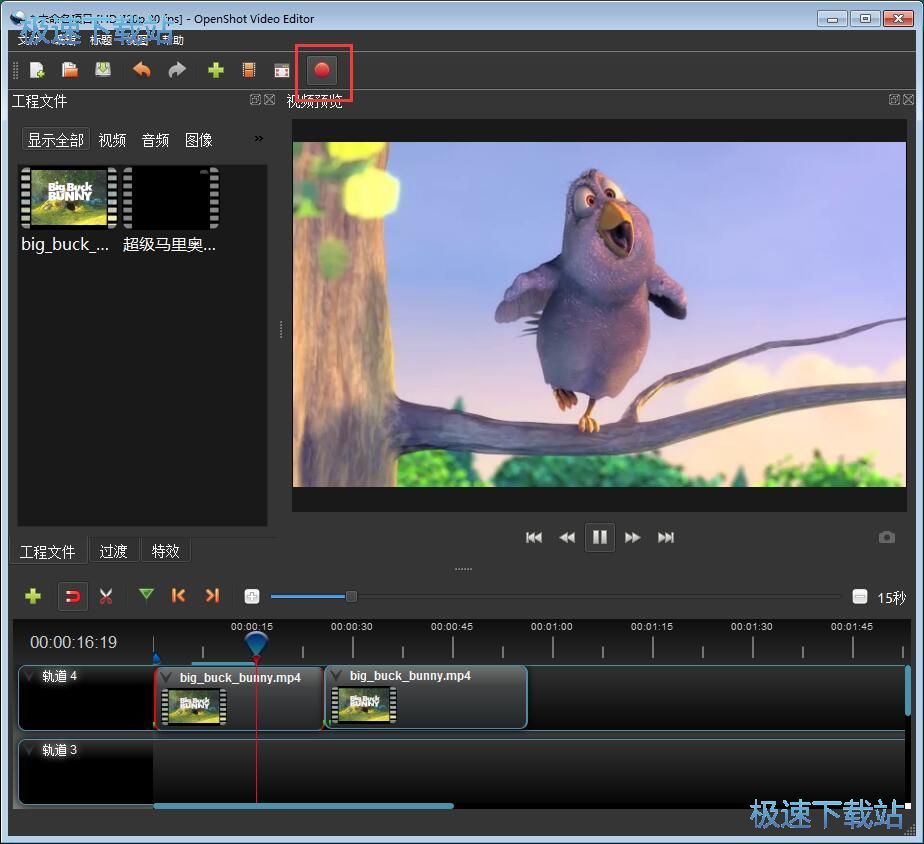Open 轨道 3 track dropdown arrow
Screen dimensions: 924x844
(x=30, y=750)
